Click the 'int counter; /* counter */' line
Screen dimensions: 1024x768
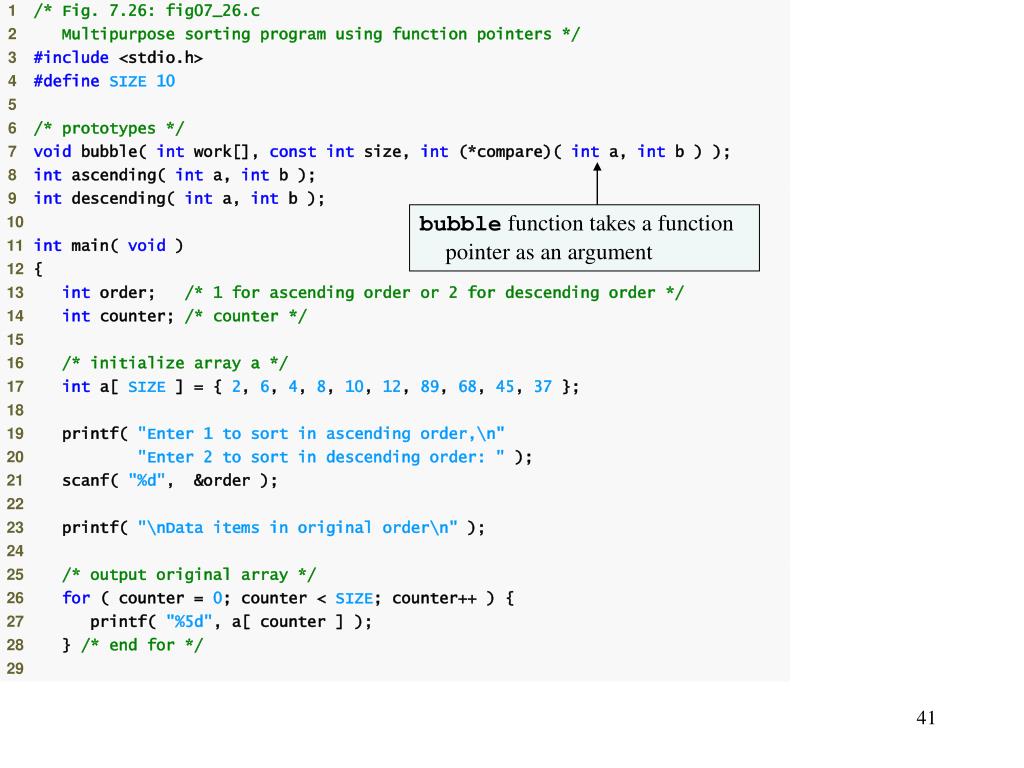(x=184, y=316)
